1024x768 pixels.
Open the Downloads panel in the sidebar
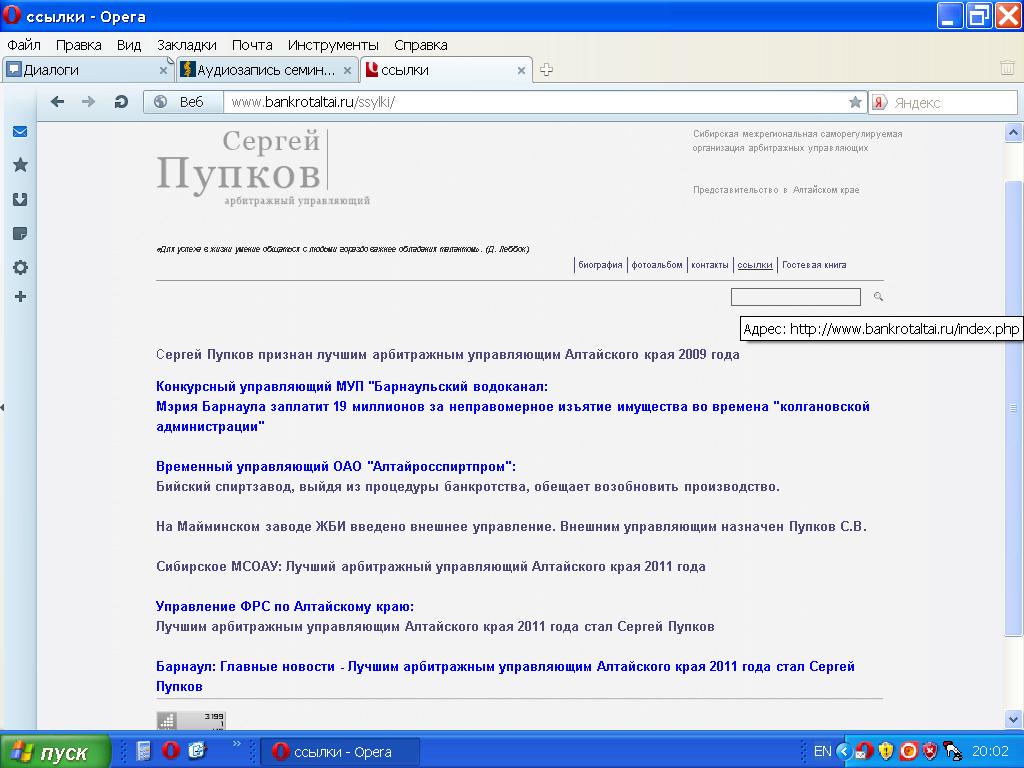tap(20, 199)
